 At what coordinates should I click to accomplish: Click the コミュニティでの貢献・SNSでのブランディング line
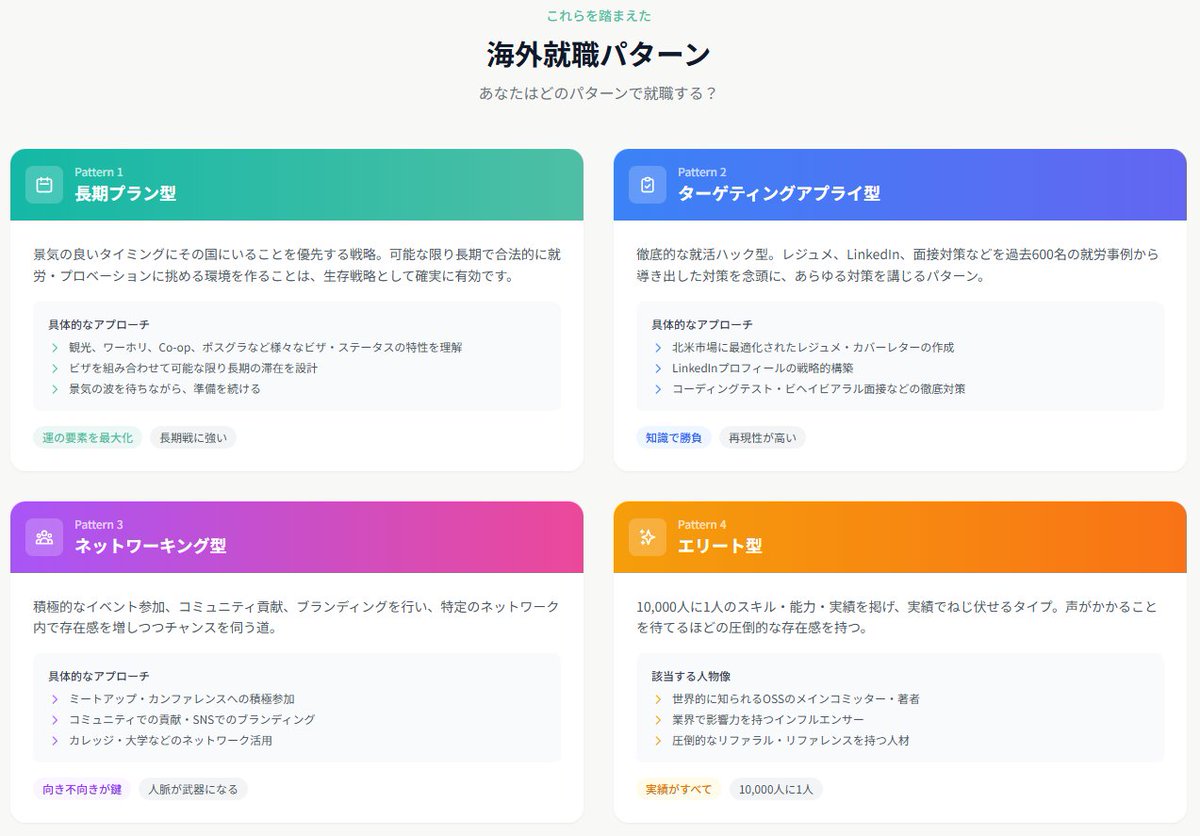pyautogui.click(x=192, y=720)
